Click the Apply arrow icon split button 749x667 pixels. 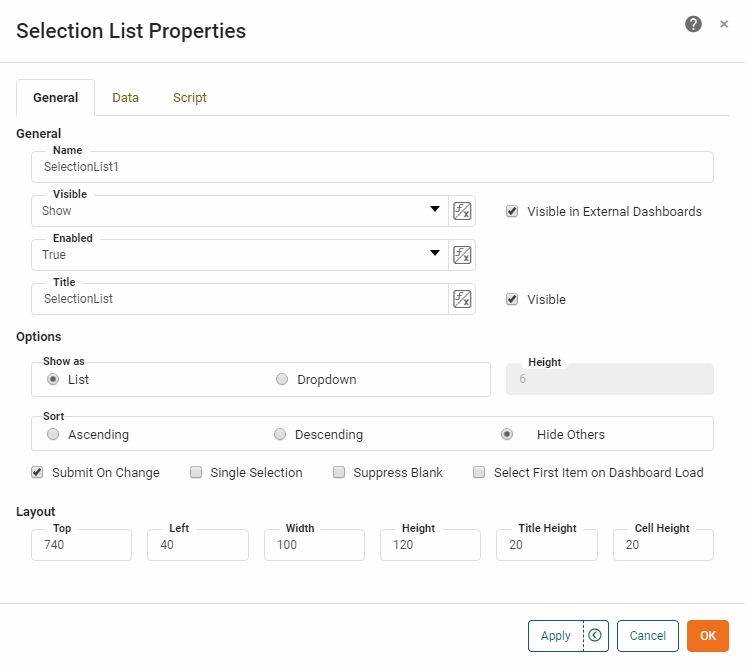click(x=596, y=636)
